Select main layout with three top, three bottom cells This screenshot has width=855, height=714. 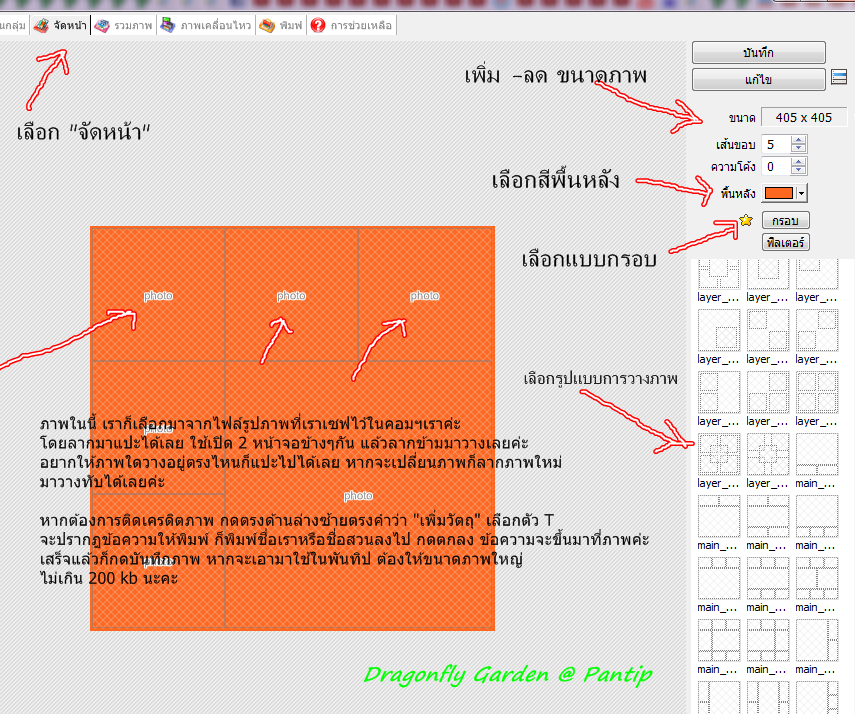pyautogui.click(x=768, y=578)
